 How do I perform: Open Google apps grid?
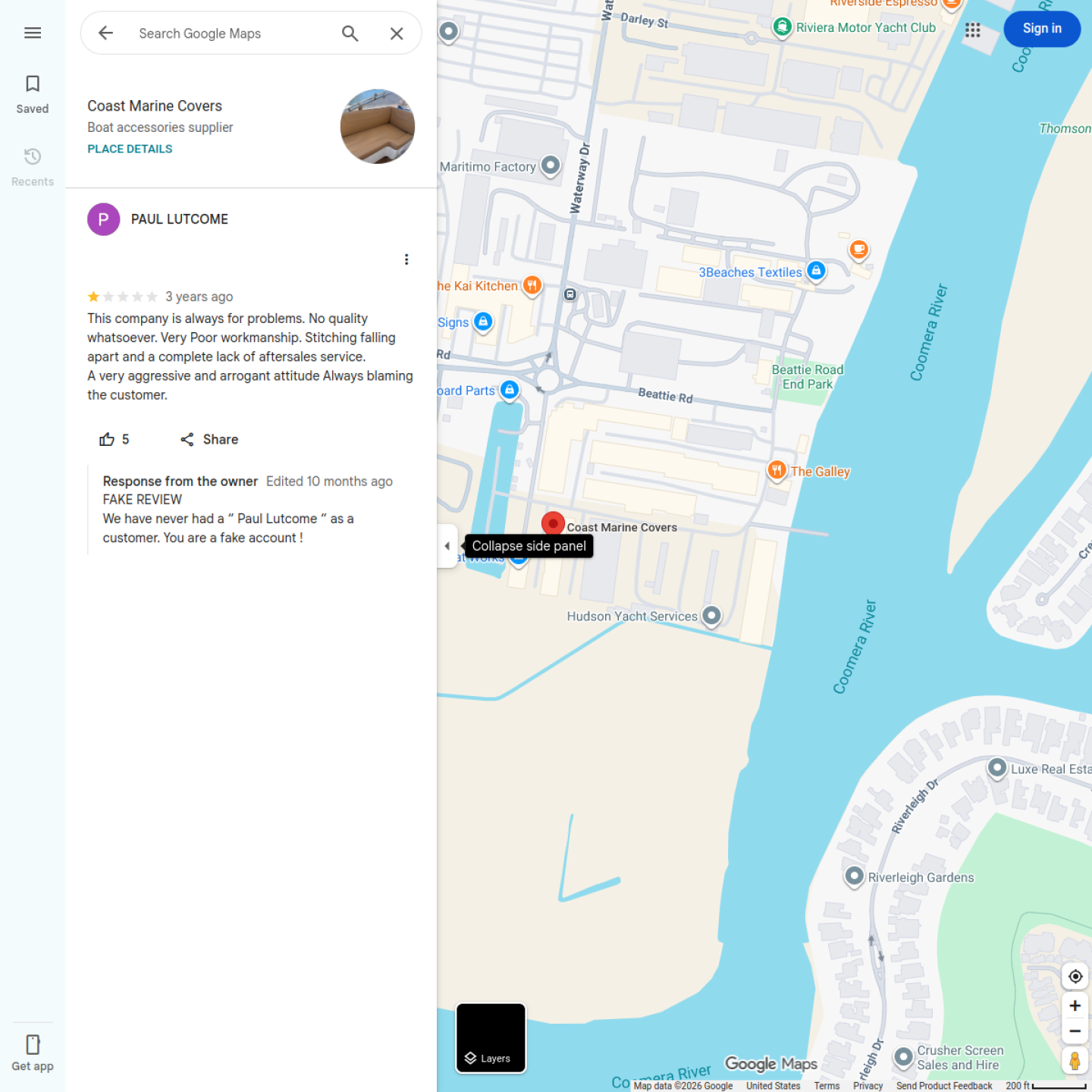click(973, 30)
